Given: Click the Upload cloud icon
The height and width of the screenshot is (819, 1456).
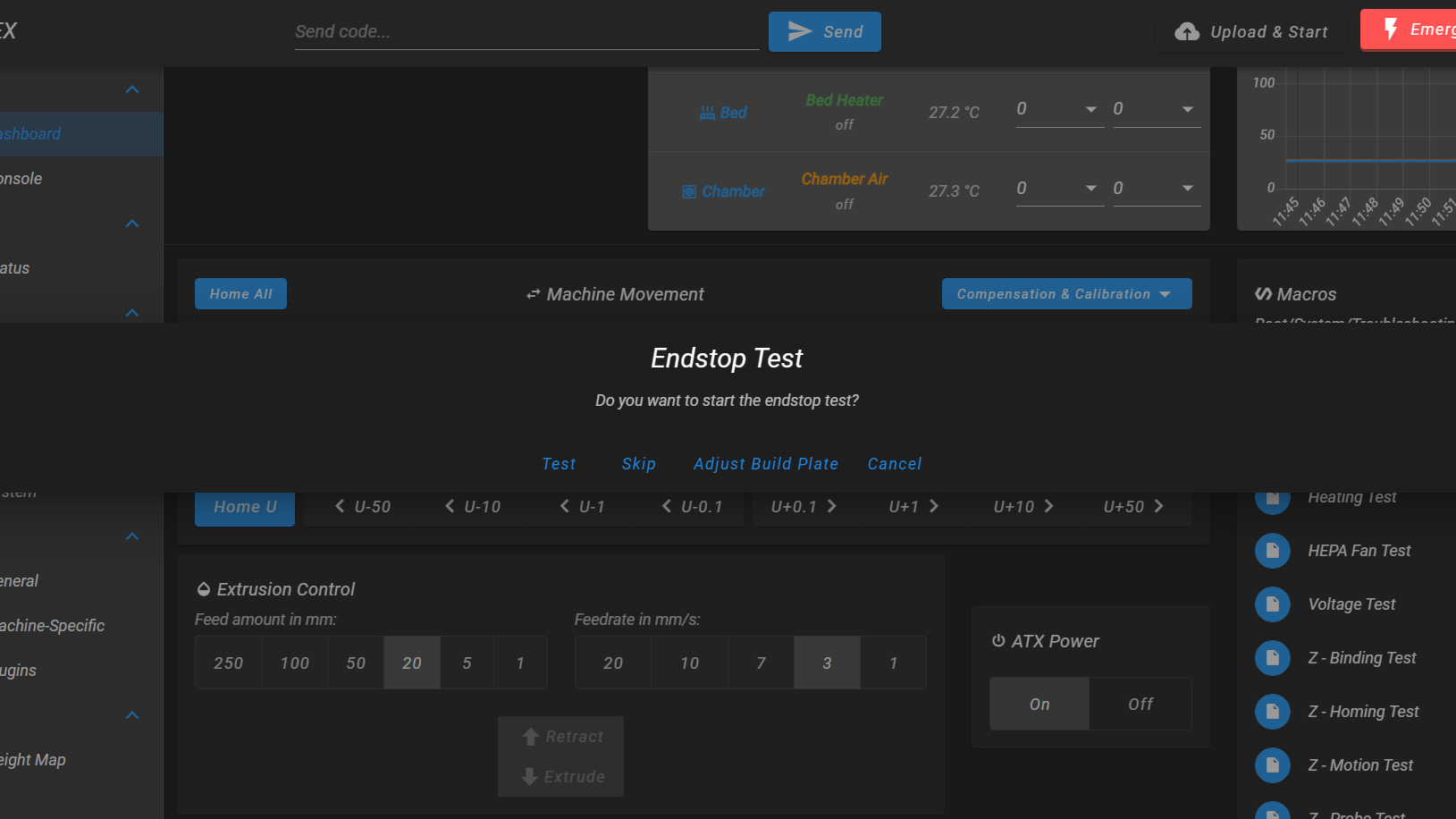Looking at the screenshot, I should click(1187, 31).
